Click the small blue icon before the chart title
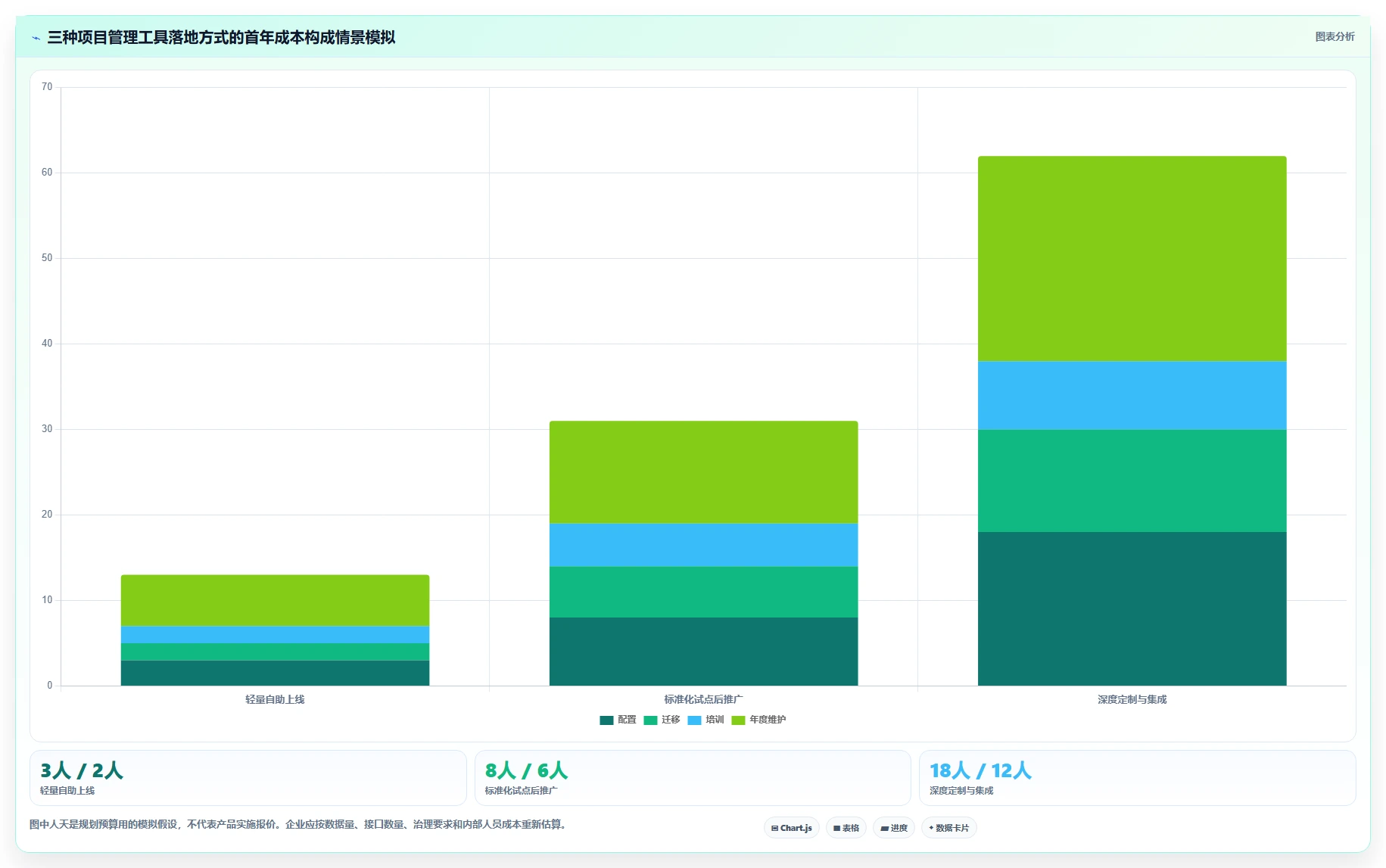This screenshot has width=1386, height=868. 36,38
